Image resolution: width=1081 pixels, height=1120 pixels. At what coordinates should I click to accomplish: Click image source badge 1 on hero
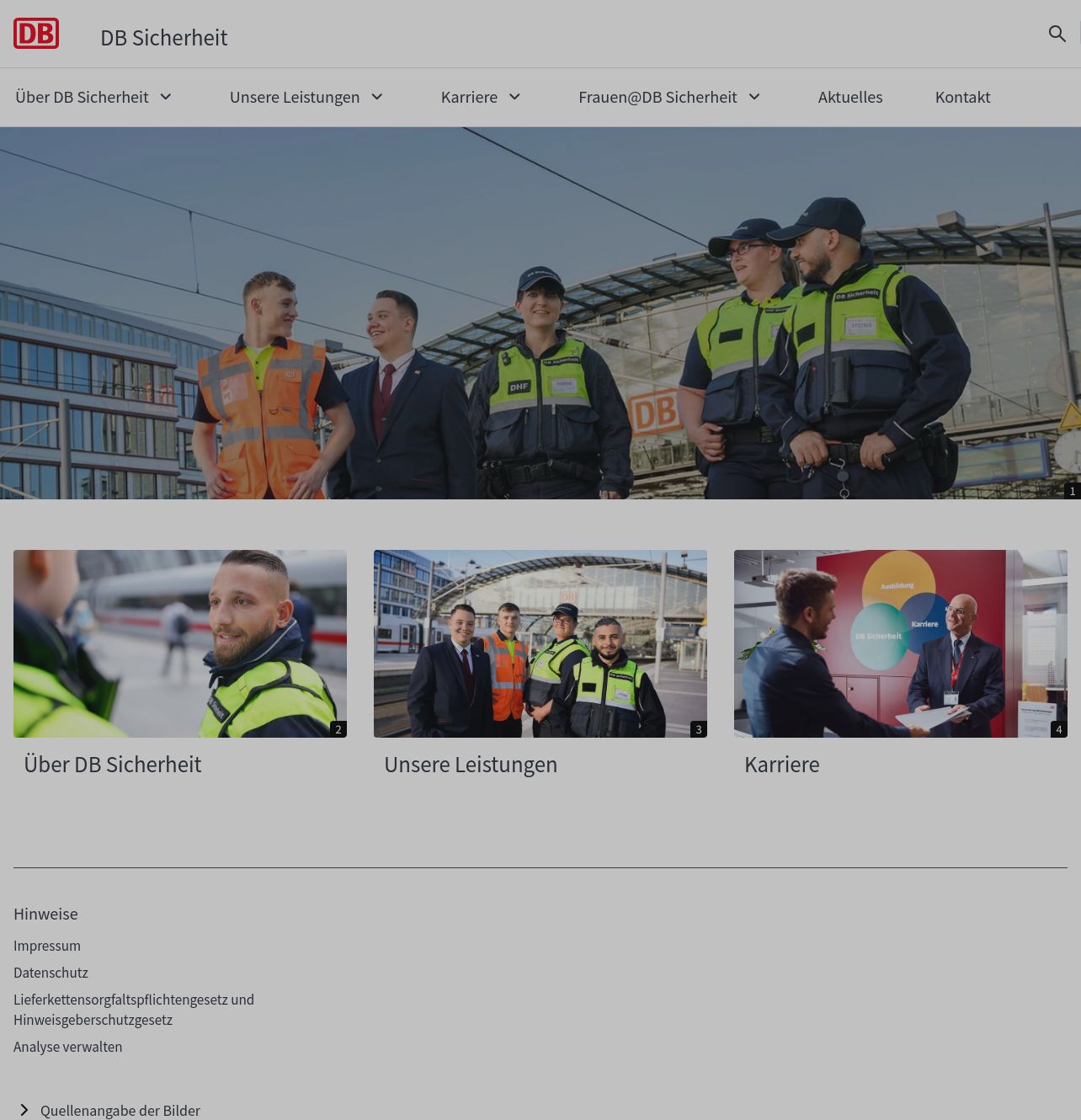pos(1073,491)
